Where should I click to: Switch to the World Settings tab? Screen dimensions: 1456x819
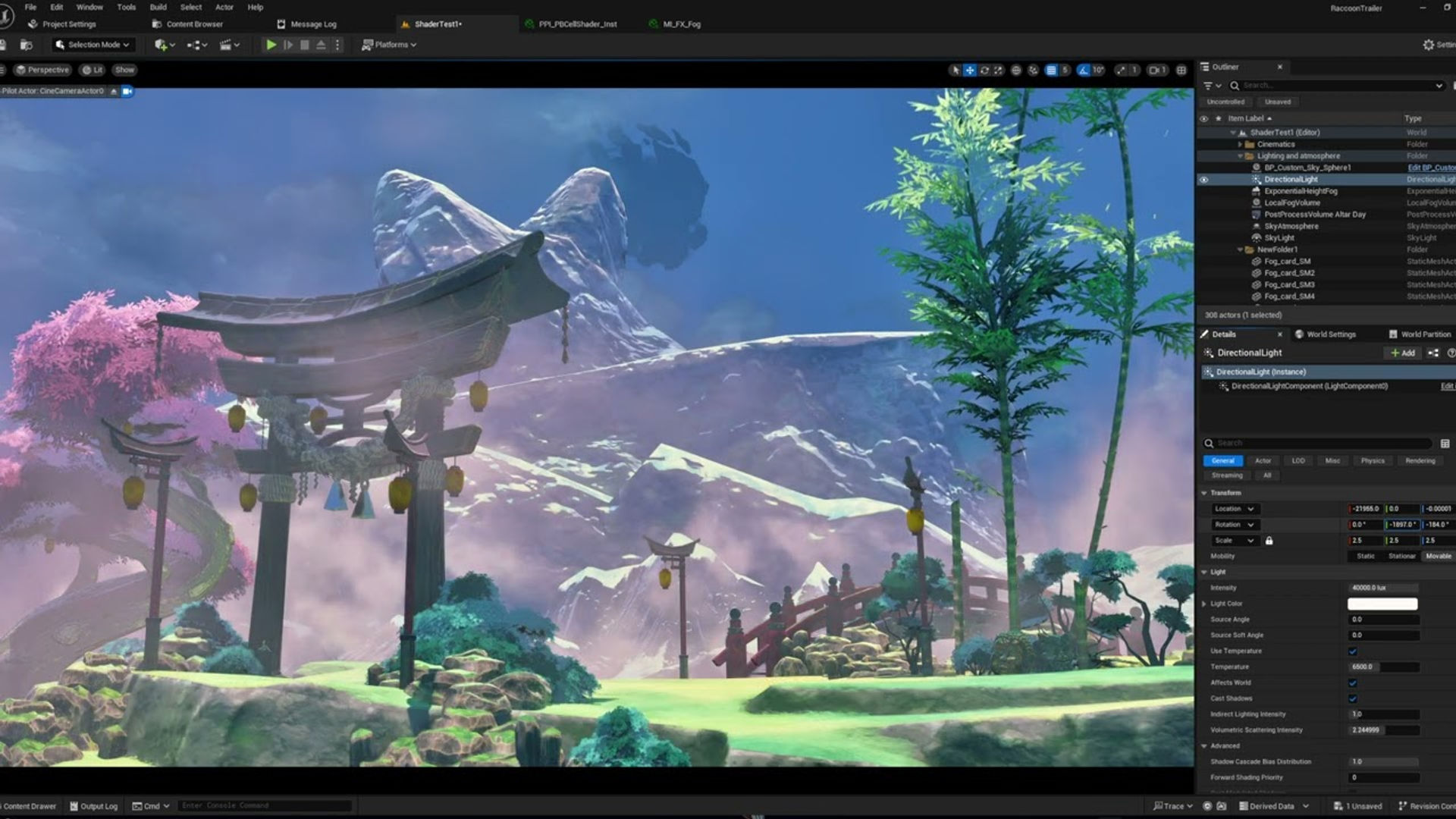click(x=1325, y=334)
